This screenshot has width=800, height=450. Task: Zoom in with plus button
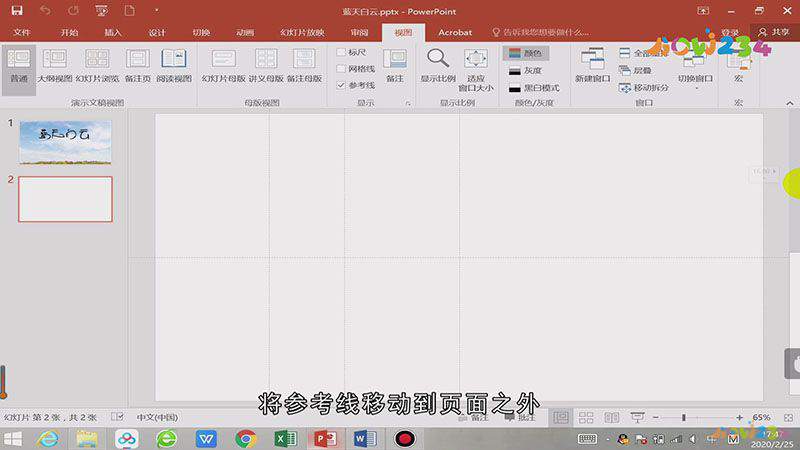(x=739, y=418)
